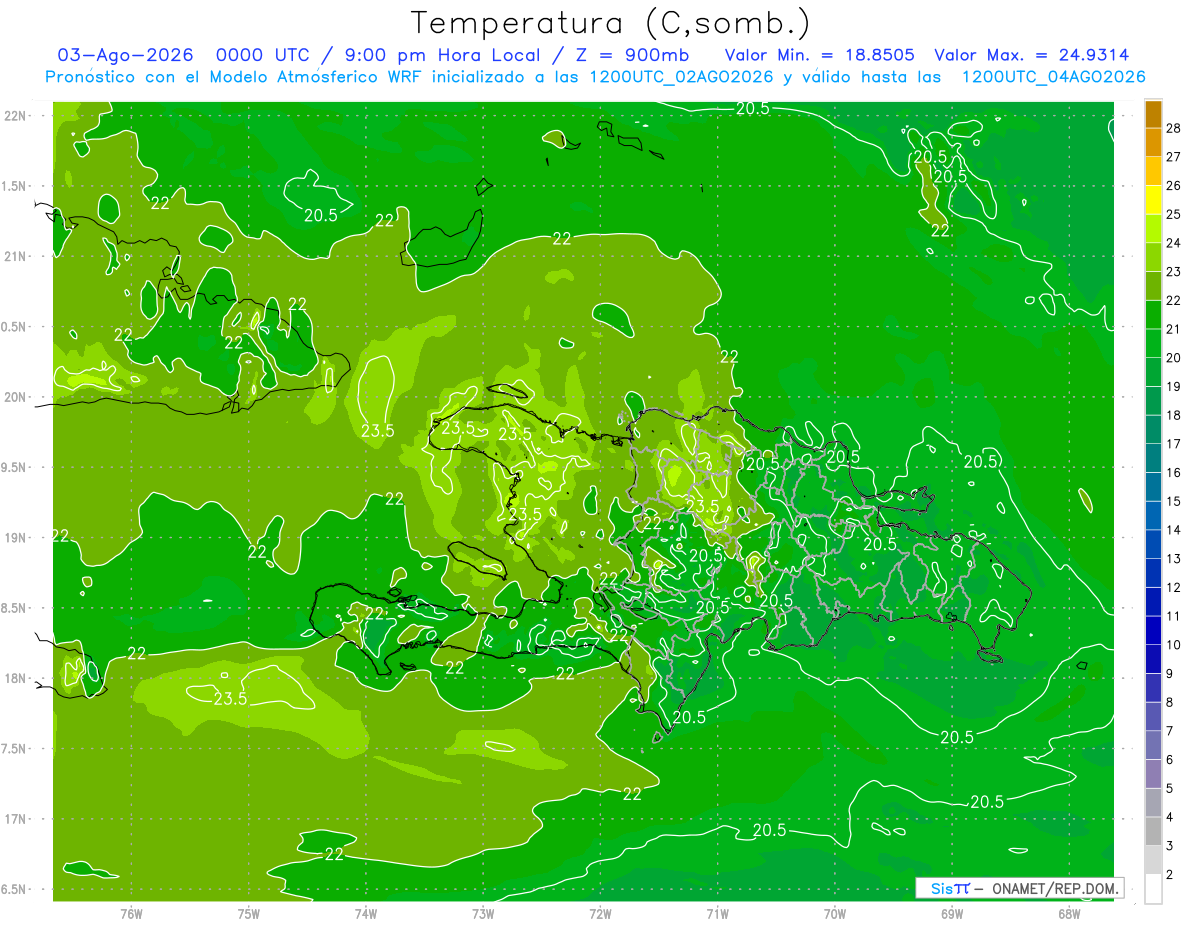Select the dark orange swatch between 27 and 28
The width and height of the screenshot is (1200, 927).
[1153, 143]
